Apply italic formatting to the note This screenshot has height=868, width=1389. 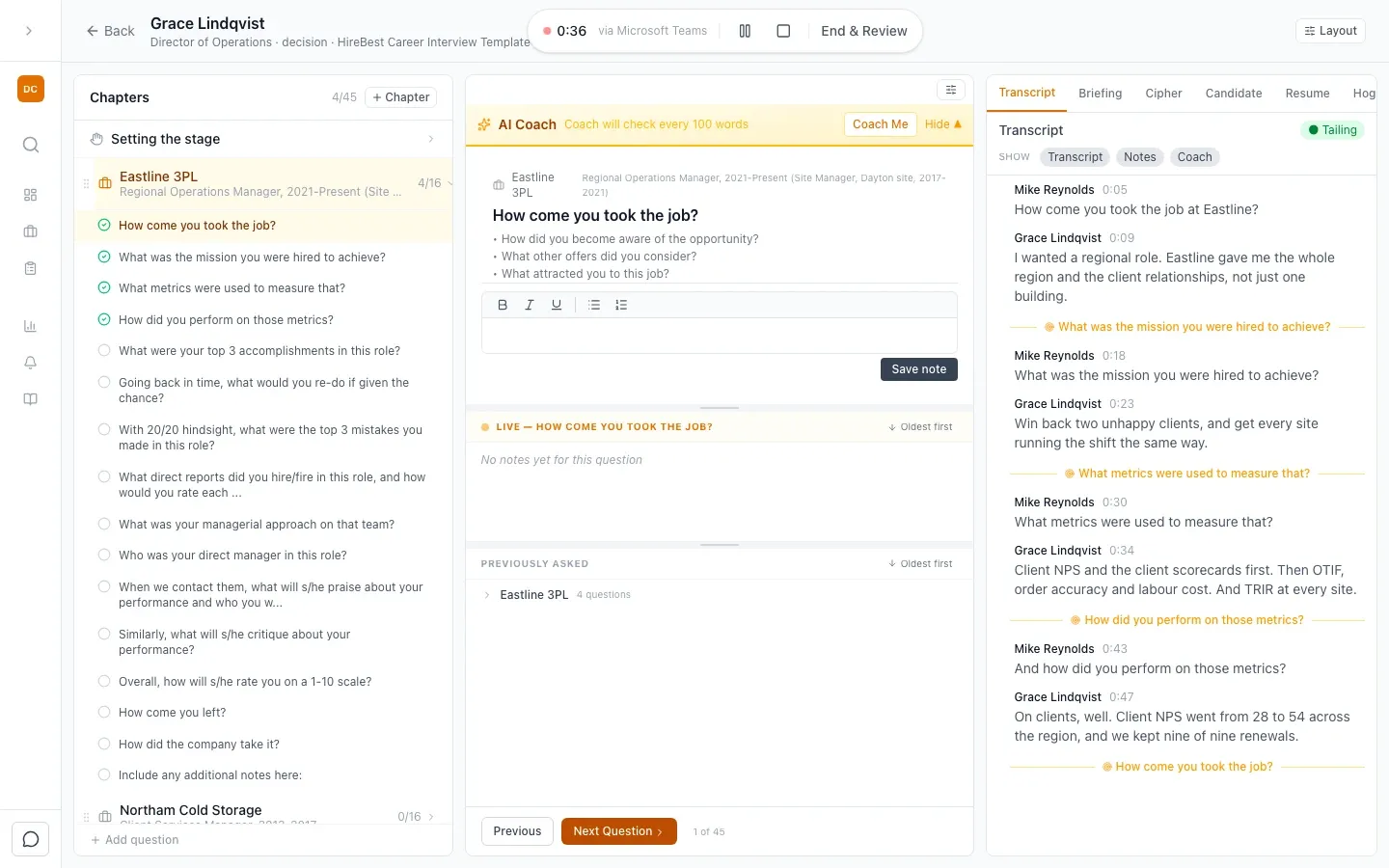click(x=530, y=305)
